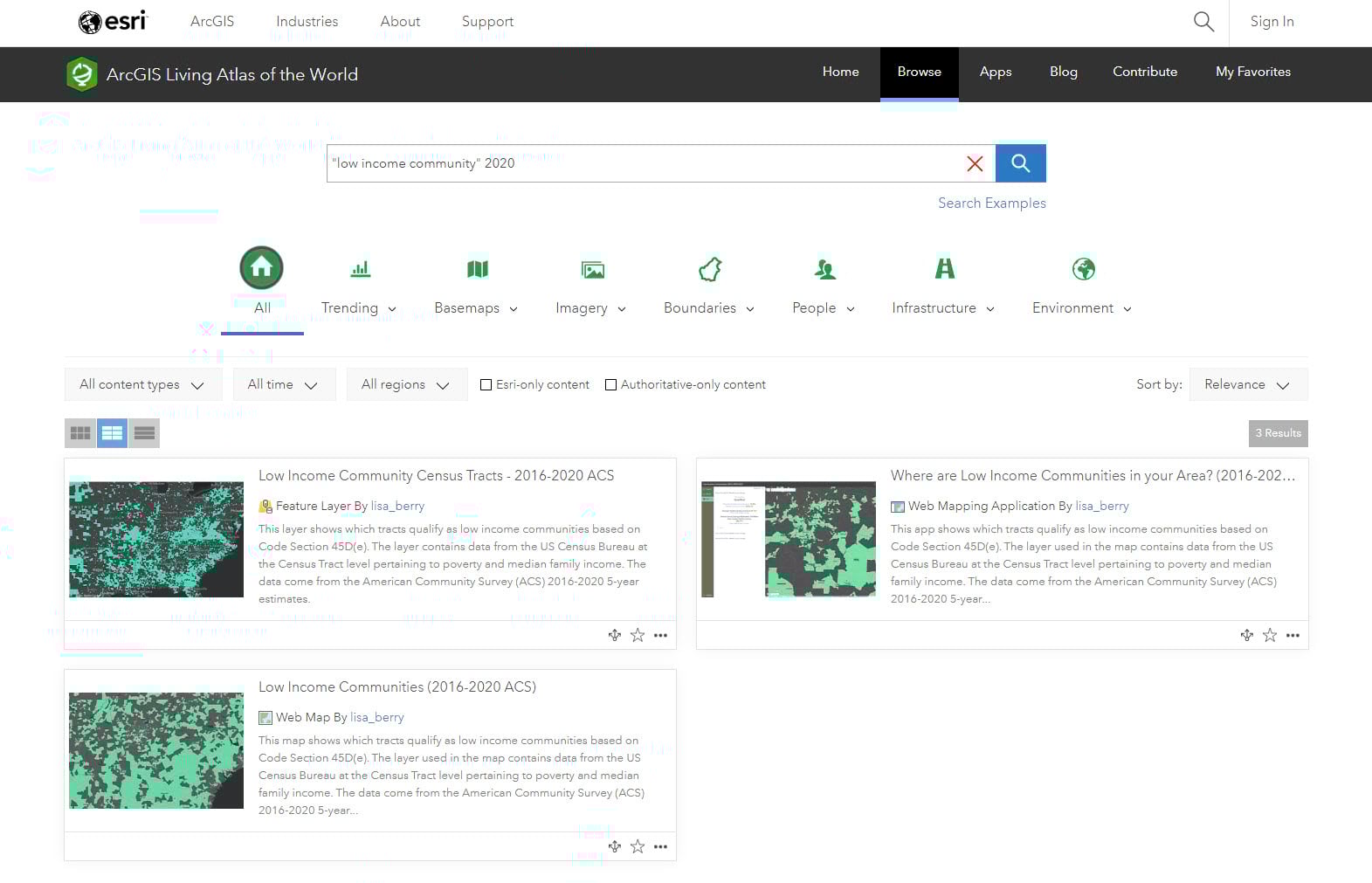Image resolution: width=1372 pixels, height=883 pixels.
Task: Open the Apps tab
Action: click(996, 72)
